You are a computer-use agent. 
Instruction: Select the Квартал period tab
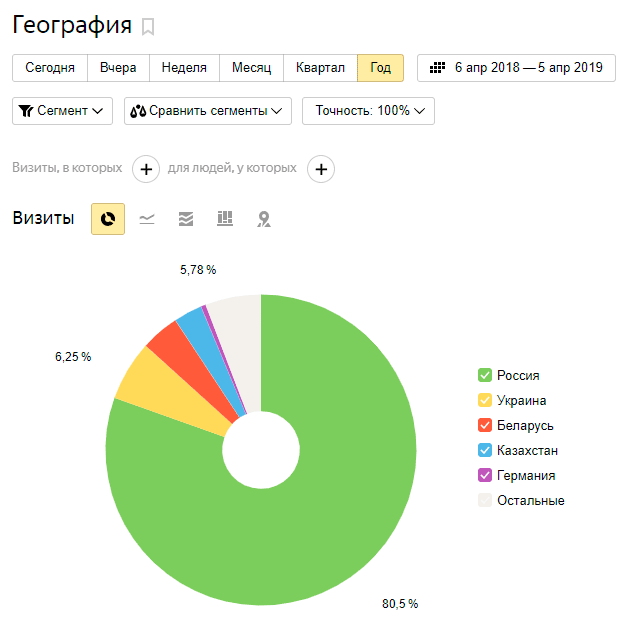pyautogui.click(x=320, y=68)
